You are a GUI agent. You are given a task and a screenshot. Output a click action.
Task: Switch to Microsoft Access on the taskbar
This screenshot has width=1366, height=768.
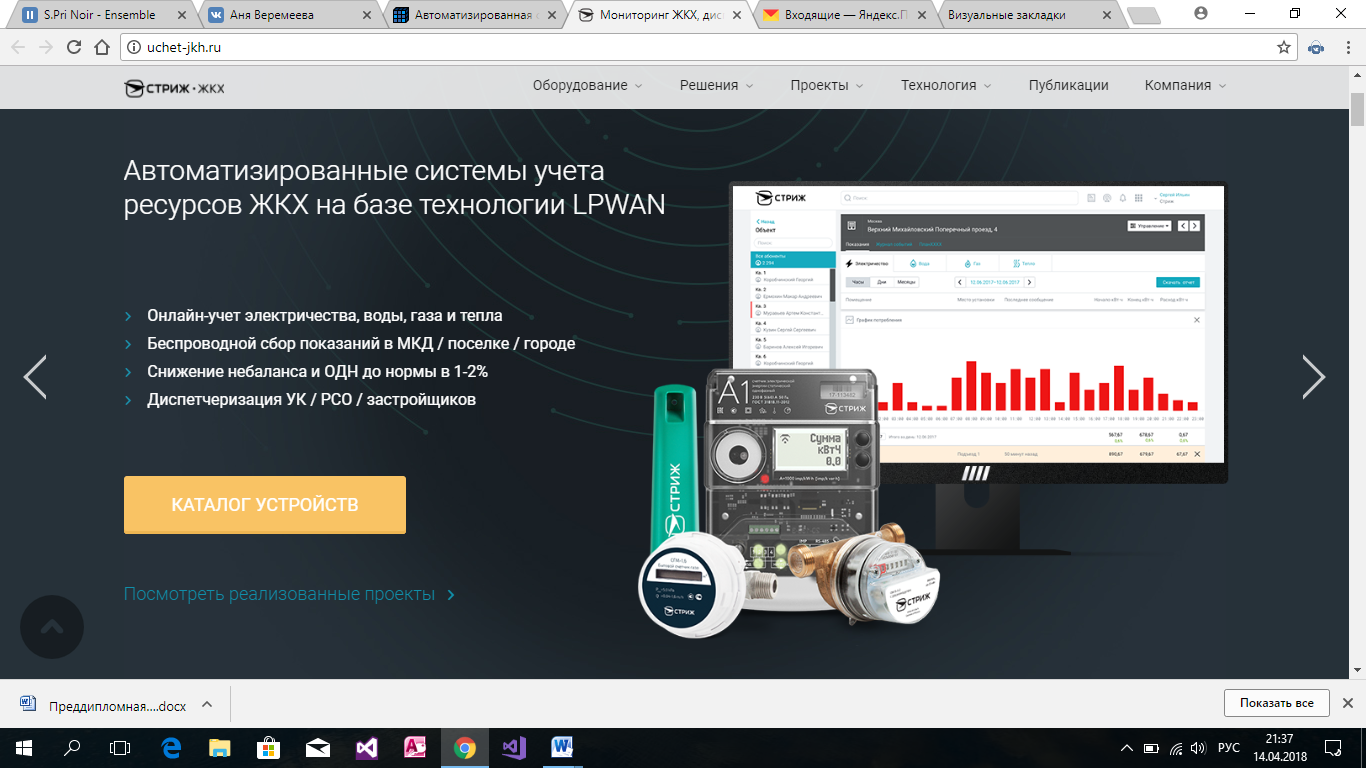click(x=416, y=747)
